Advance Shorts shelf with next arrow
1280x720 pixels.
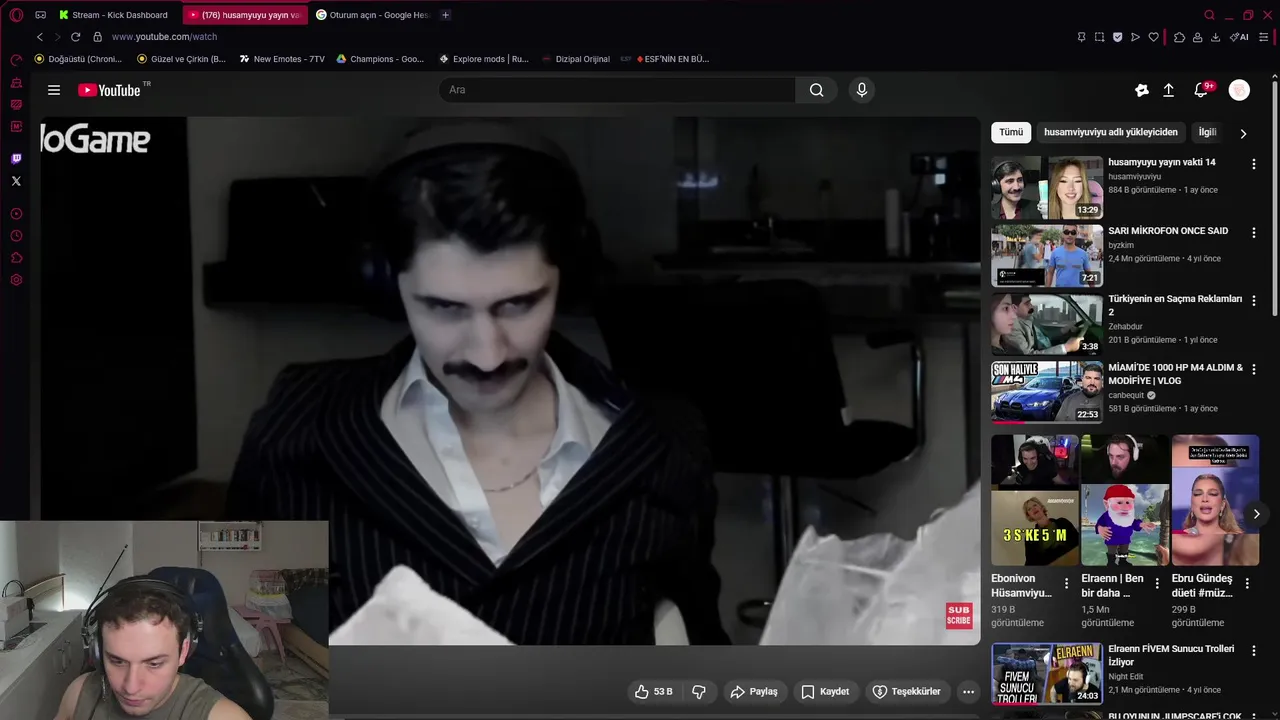(1257, 514)
